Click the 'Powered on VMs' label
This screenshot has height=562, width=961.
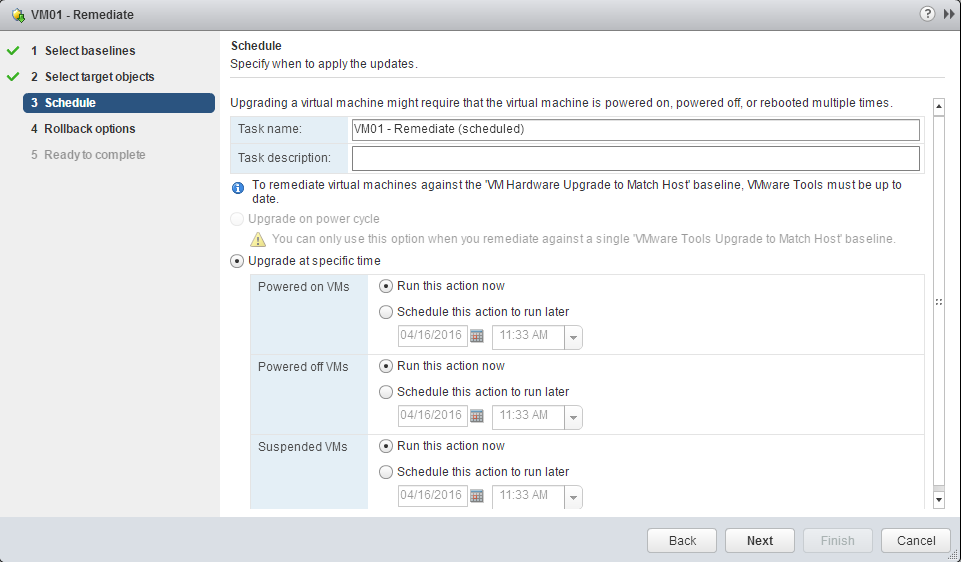303,287
